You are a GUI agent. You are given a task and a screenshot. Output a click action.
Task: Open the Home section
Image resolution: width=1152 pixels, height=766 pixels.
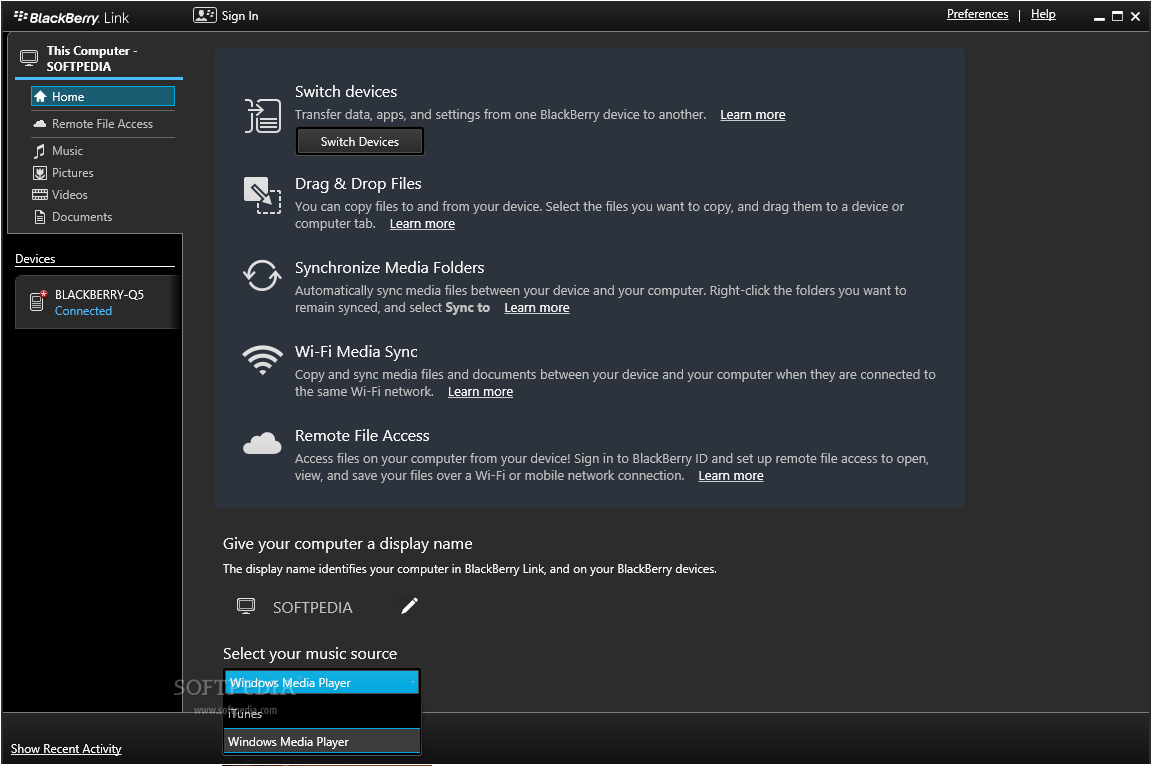[103, 97]
